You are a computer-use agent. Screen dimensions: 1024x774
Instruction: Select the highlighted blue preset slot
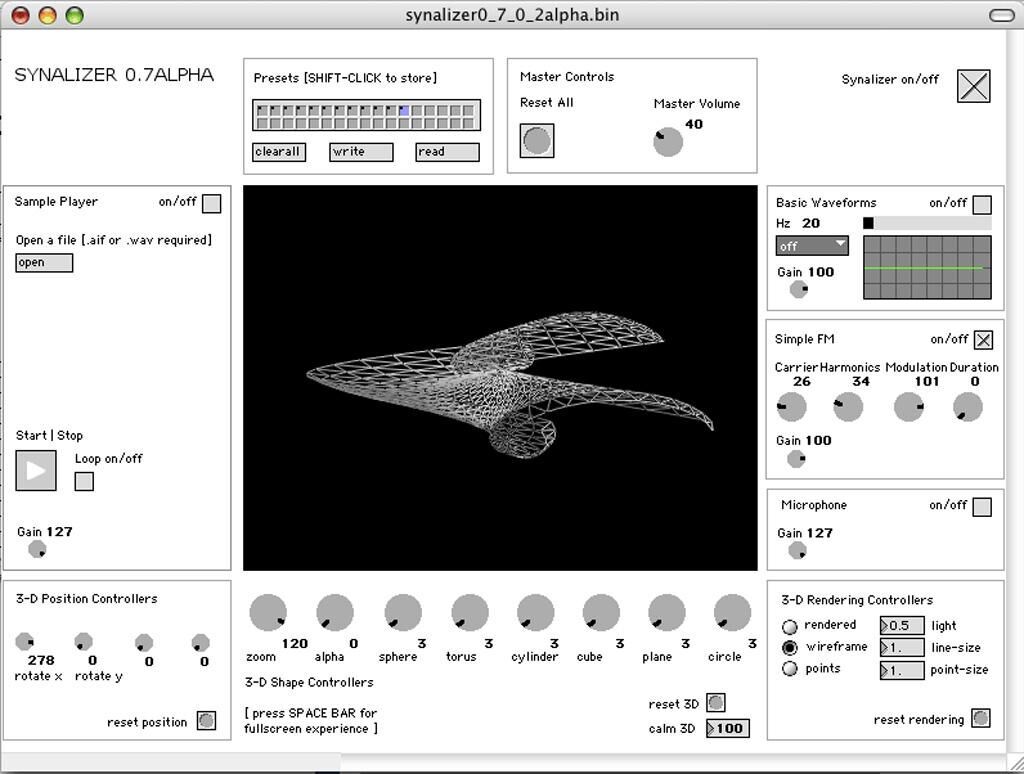tap(404, 111)
